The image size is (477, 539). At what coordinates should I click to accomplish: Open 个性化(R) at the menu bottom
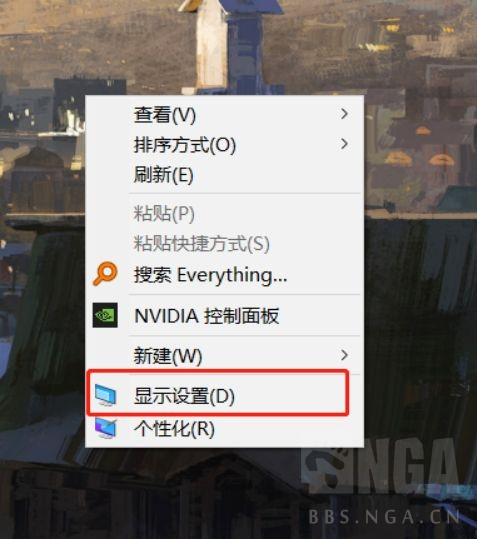click(x=224, y=428)
